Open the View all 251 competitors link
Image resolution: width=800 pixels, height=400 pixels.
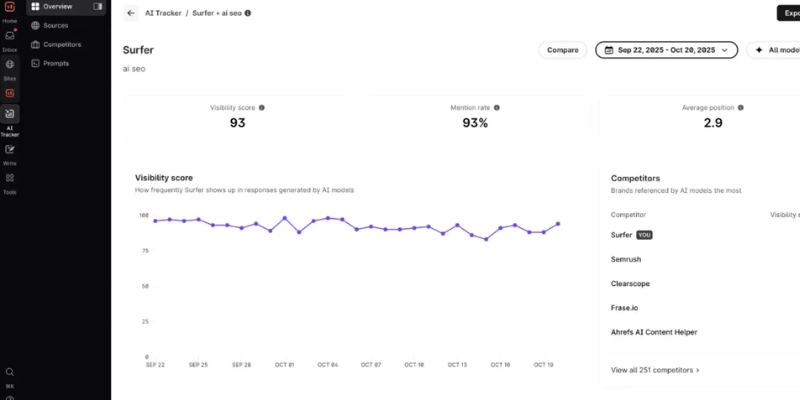click(x=655, y=370)
